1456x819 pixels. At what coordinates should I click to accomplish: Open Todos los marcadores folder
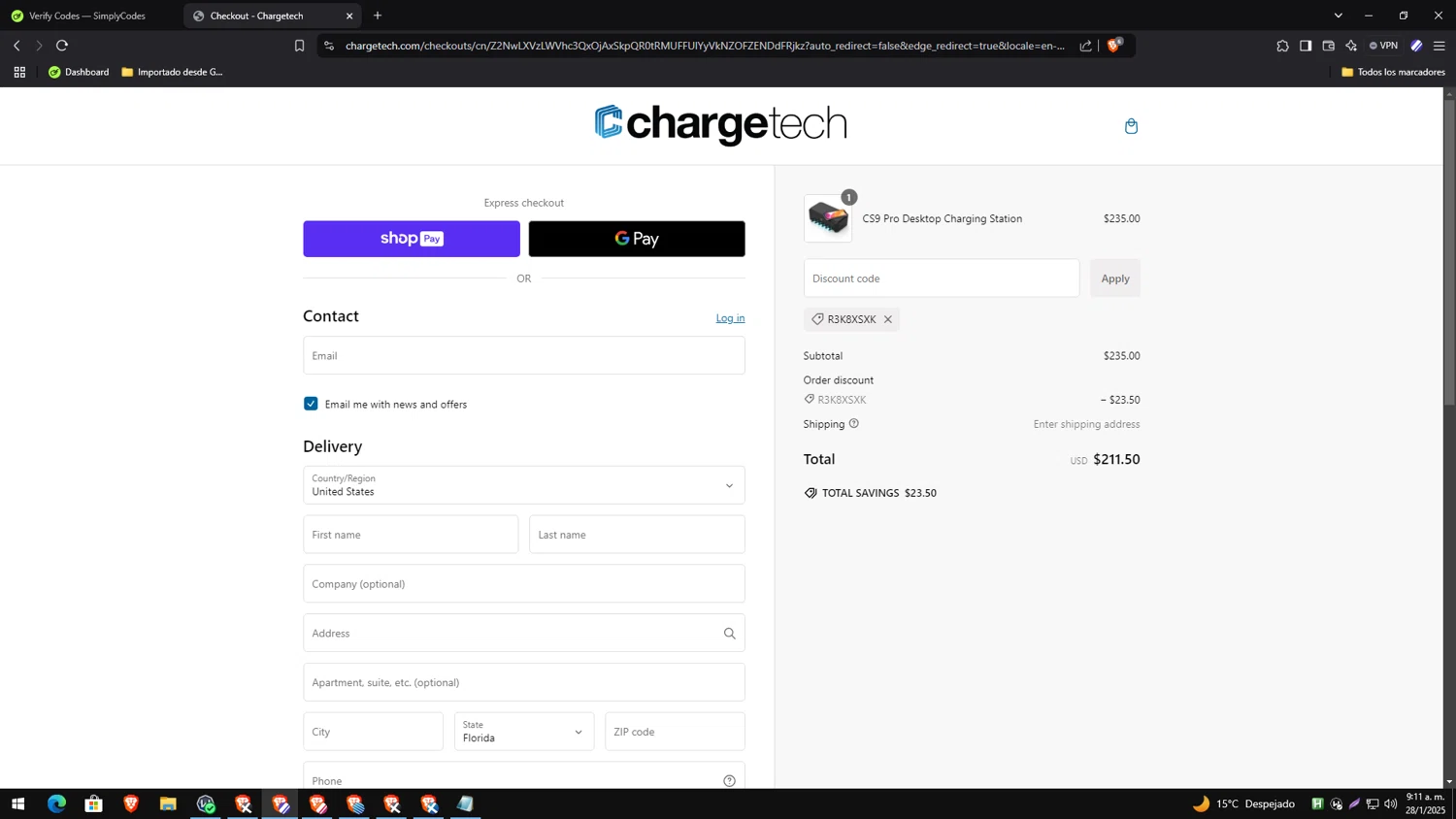click(1393, 72)
